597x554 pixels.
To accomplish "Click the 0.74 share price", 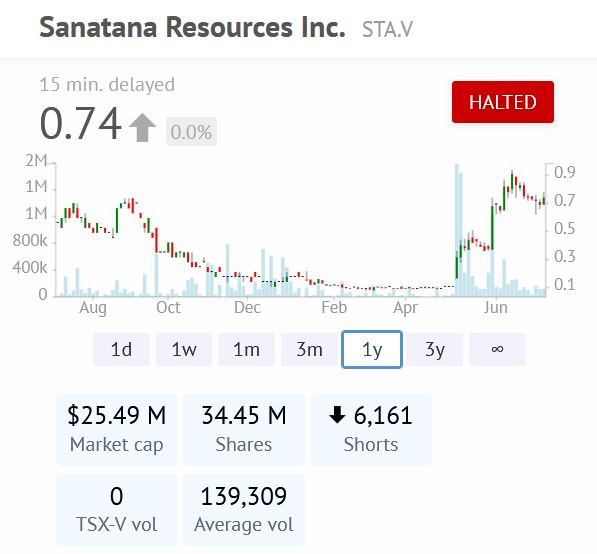I will pos(80,123).
